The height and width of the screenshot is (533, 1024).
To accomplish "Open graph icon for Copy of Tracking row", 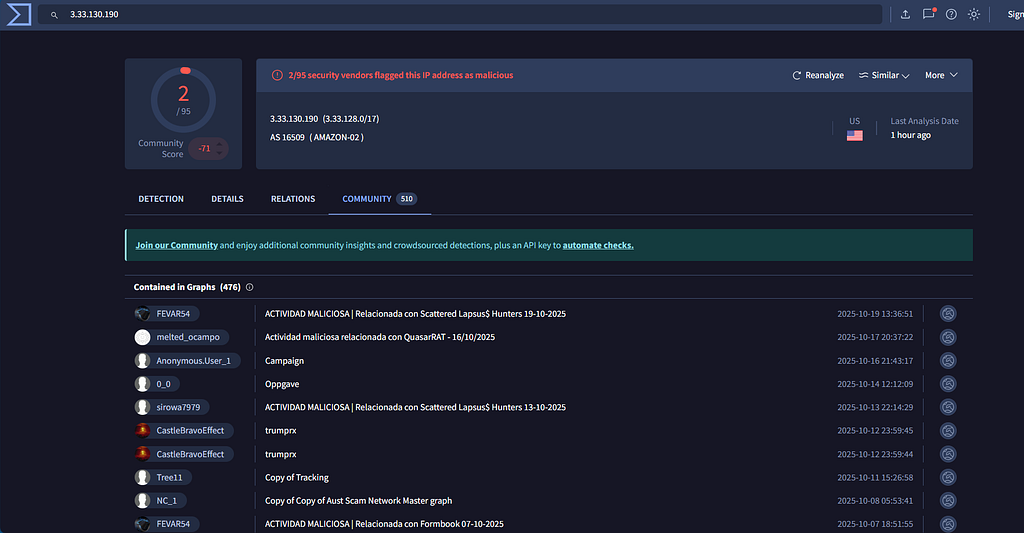I will [x=948, y=477].
